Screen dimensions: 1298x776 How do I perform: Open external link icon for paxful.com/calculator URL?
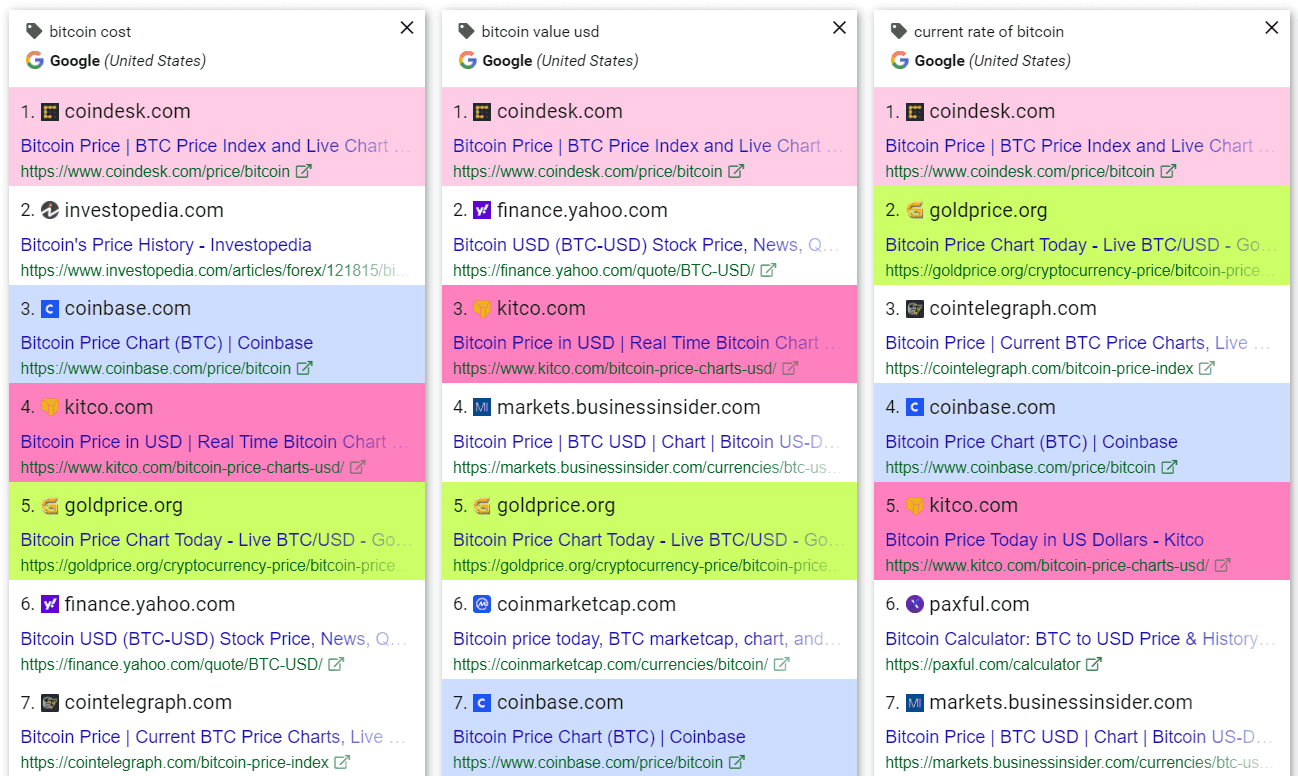[1094, 664]
